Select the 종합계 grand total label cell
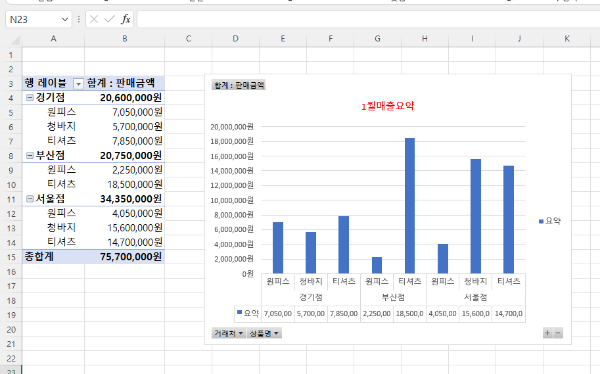Screen dimensions: 600x374 click(53, 256)
